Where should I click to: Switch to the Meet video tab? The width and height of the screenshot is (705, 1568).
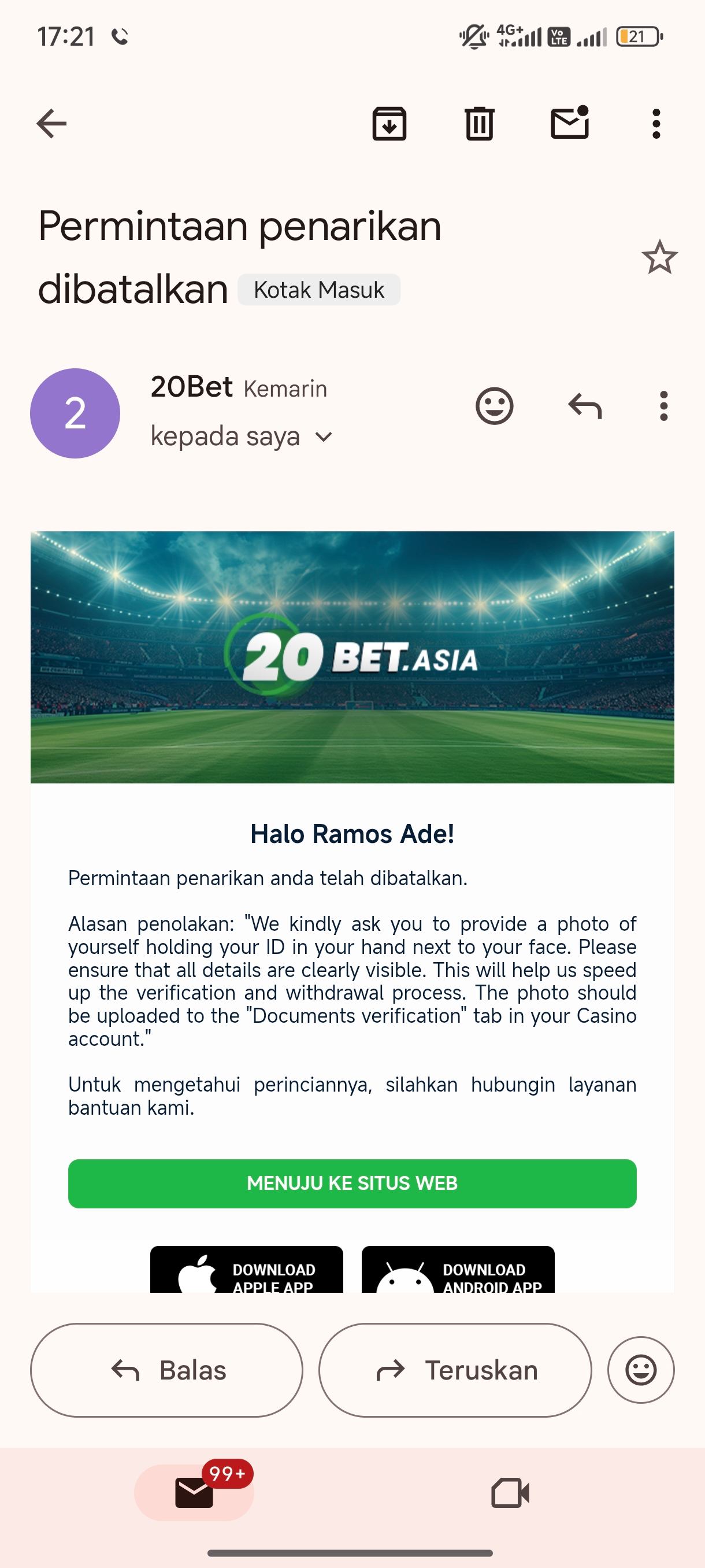[x=510, y=1493]
